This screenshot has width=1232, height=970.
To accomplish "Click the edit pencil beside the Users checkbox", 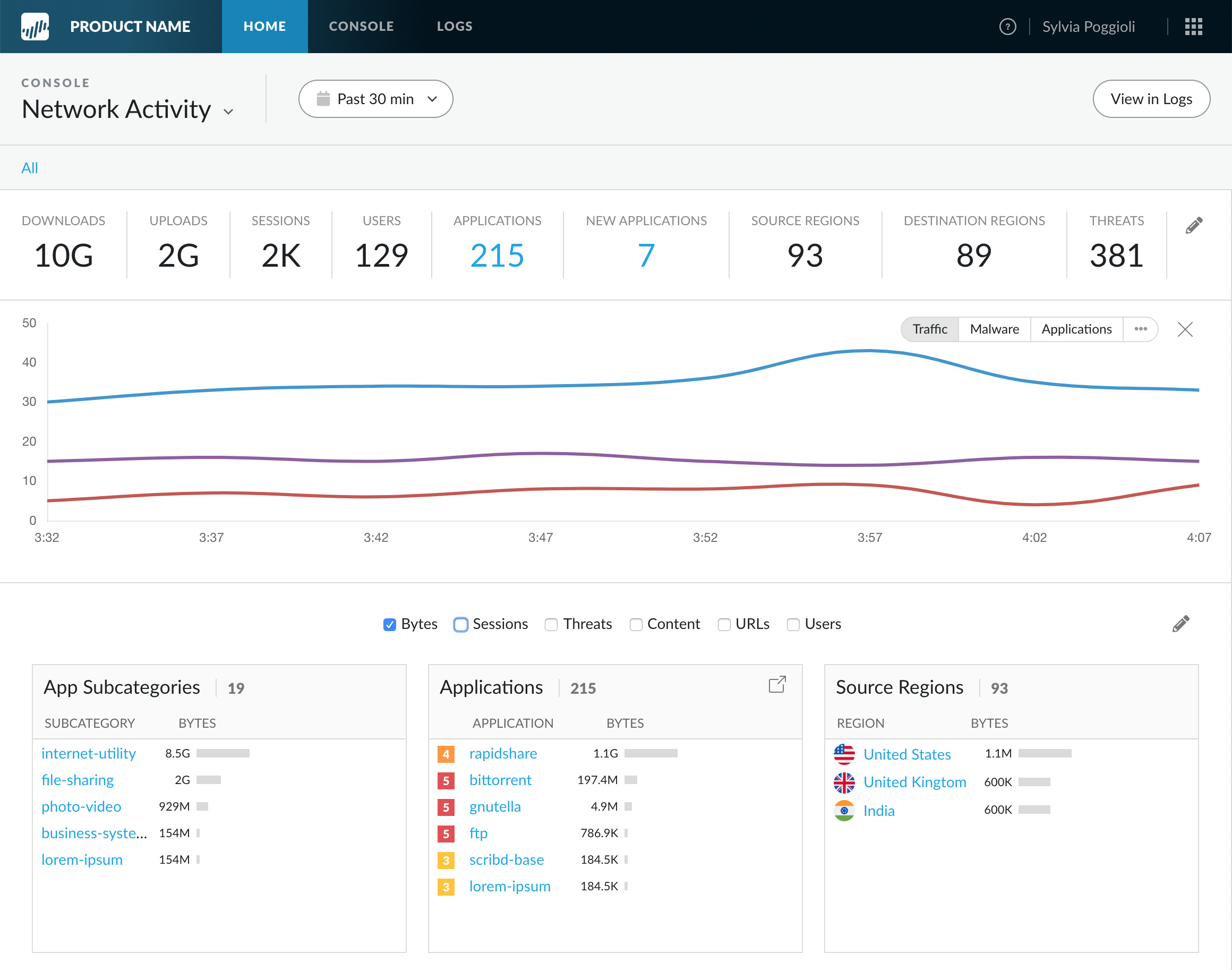I will (1180, 624).
